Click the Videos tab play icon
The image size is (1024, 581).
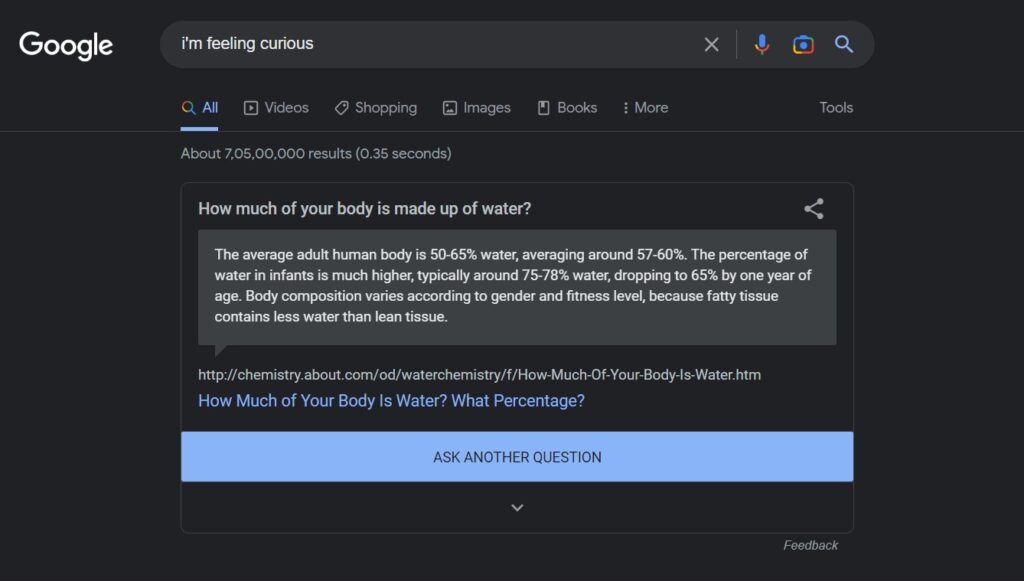coord(251,108)
